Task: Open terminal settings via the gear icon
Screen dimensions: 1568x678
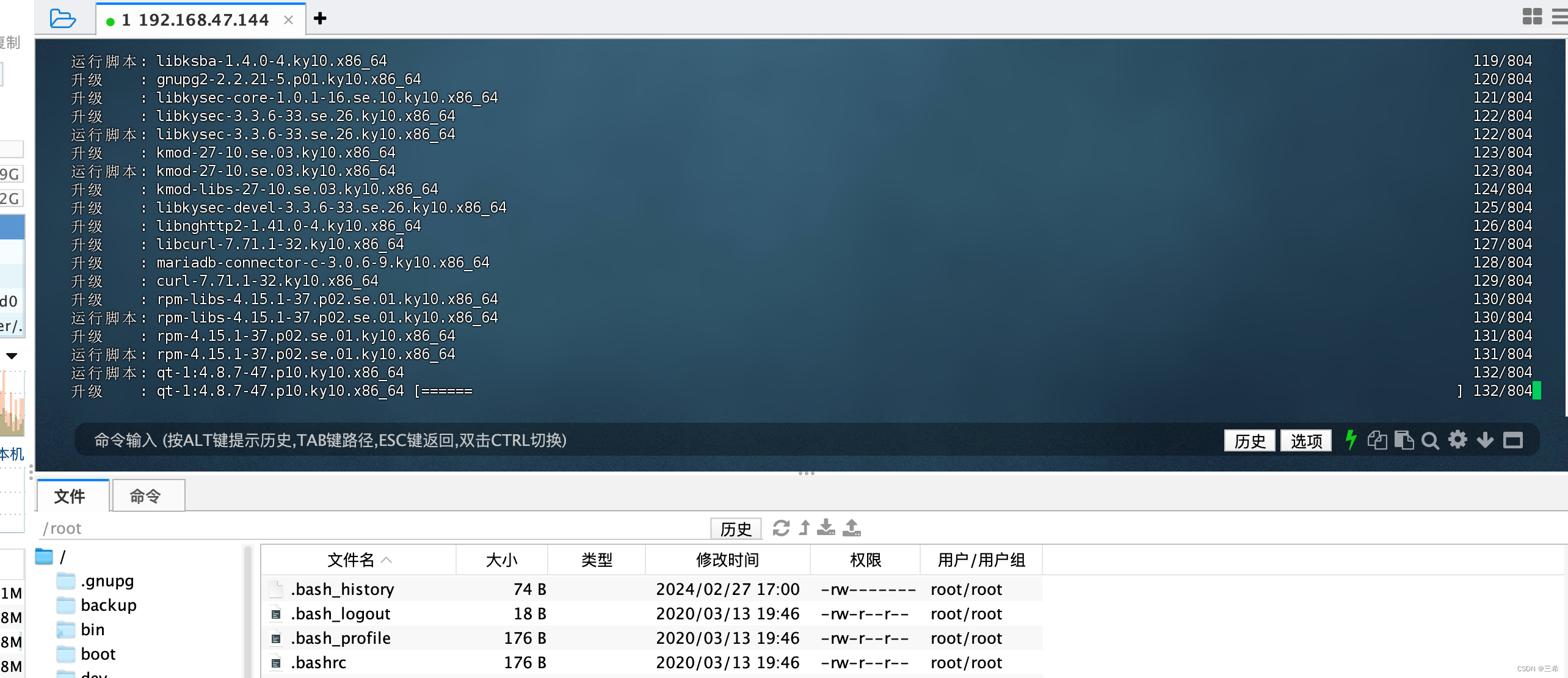Action: [1458, 440]
